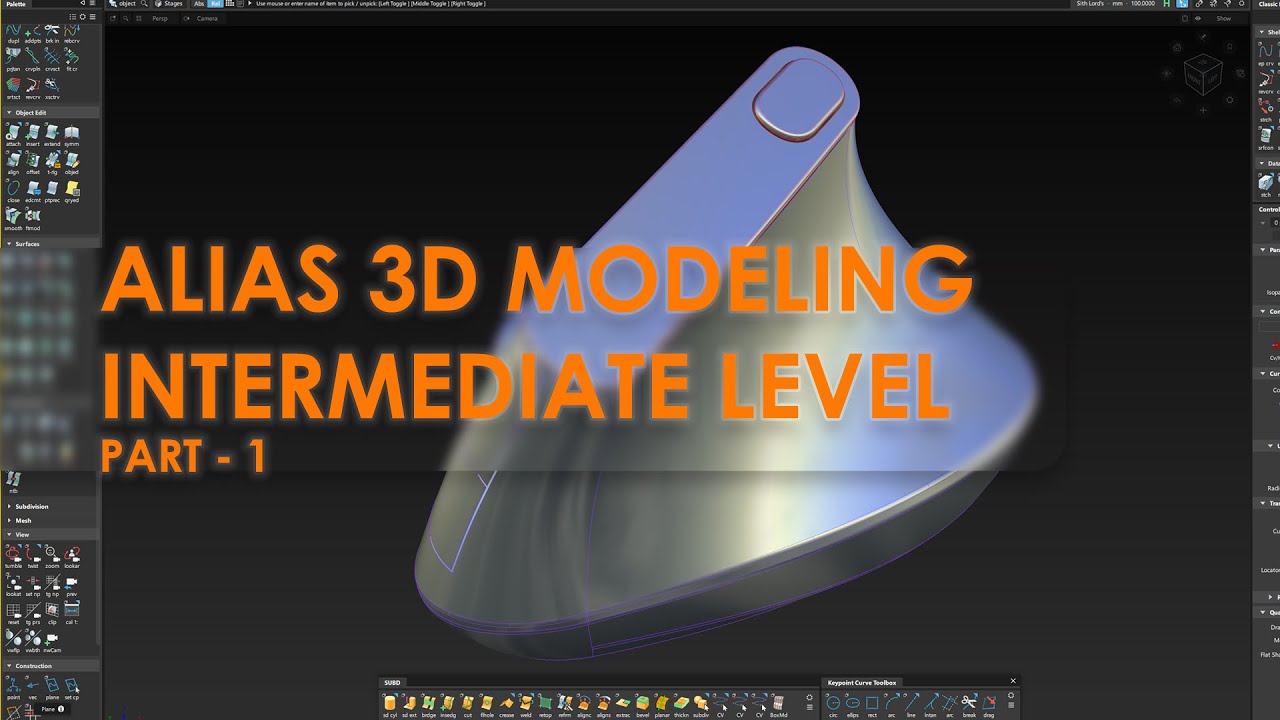Screen dimensions: 1280x720
Task: Click the Show button in viewport header
Action: (x=1224, y=18)
